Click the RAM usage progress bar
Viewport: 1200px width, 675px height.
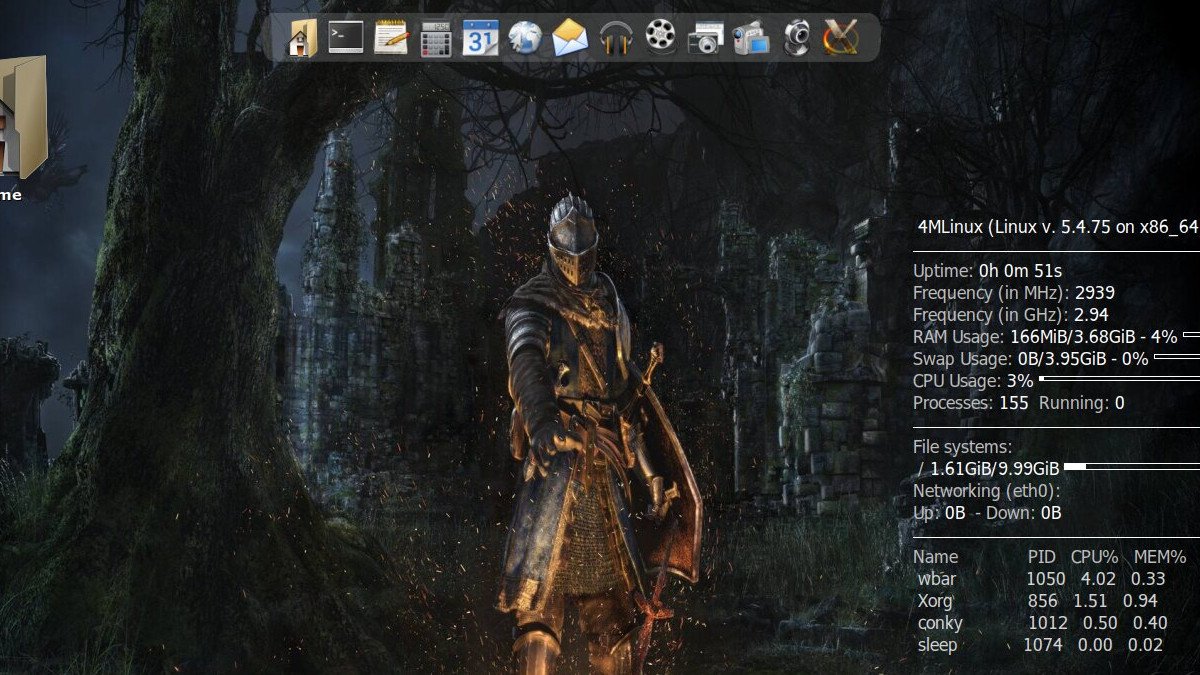click(1191, 337)
